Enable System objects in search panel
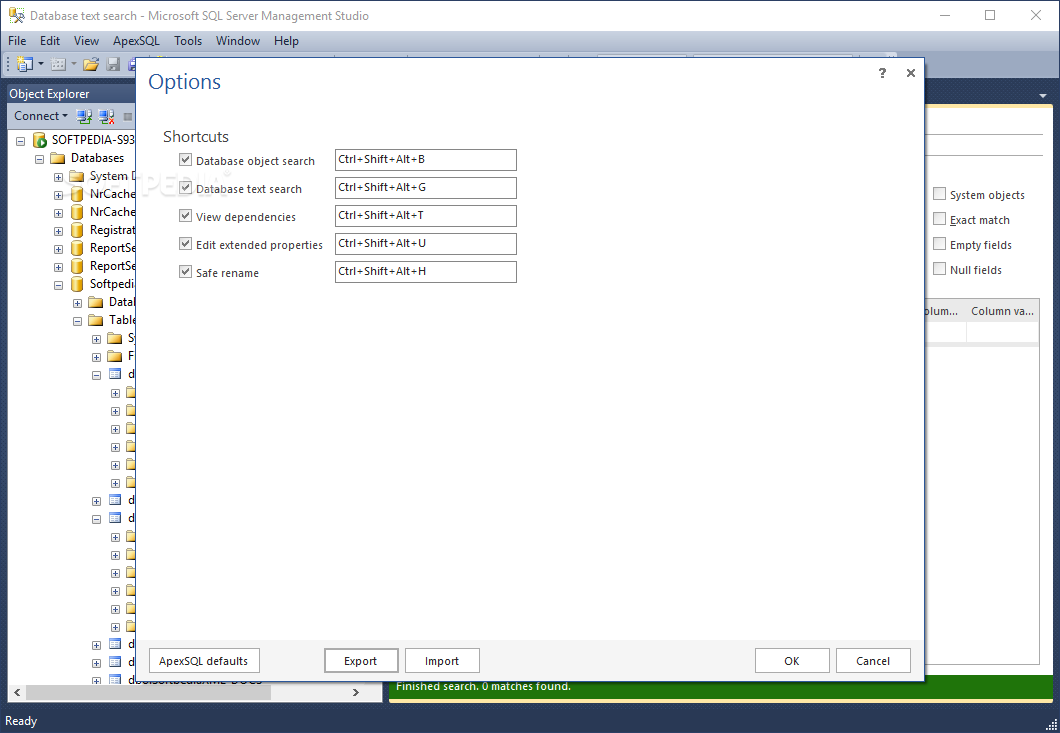Image resolution: width=1060 pixels, height=733 pixels. pyautogui.click(x=939, y=194)
